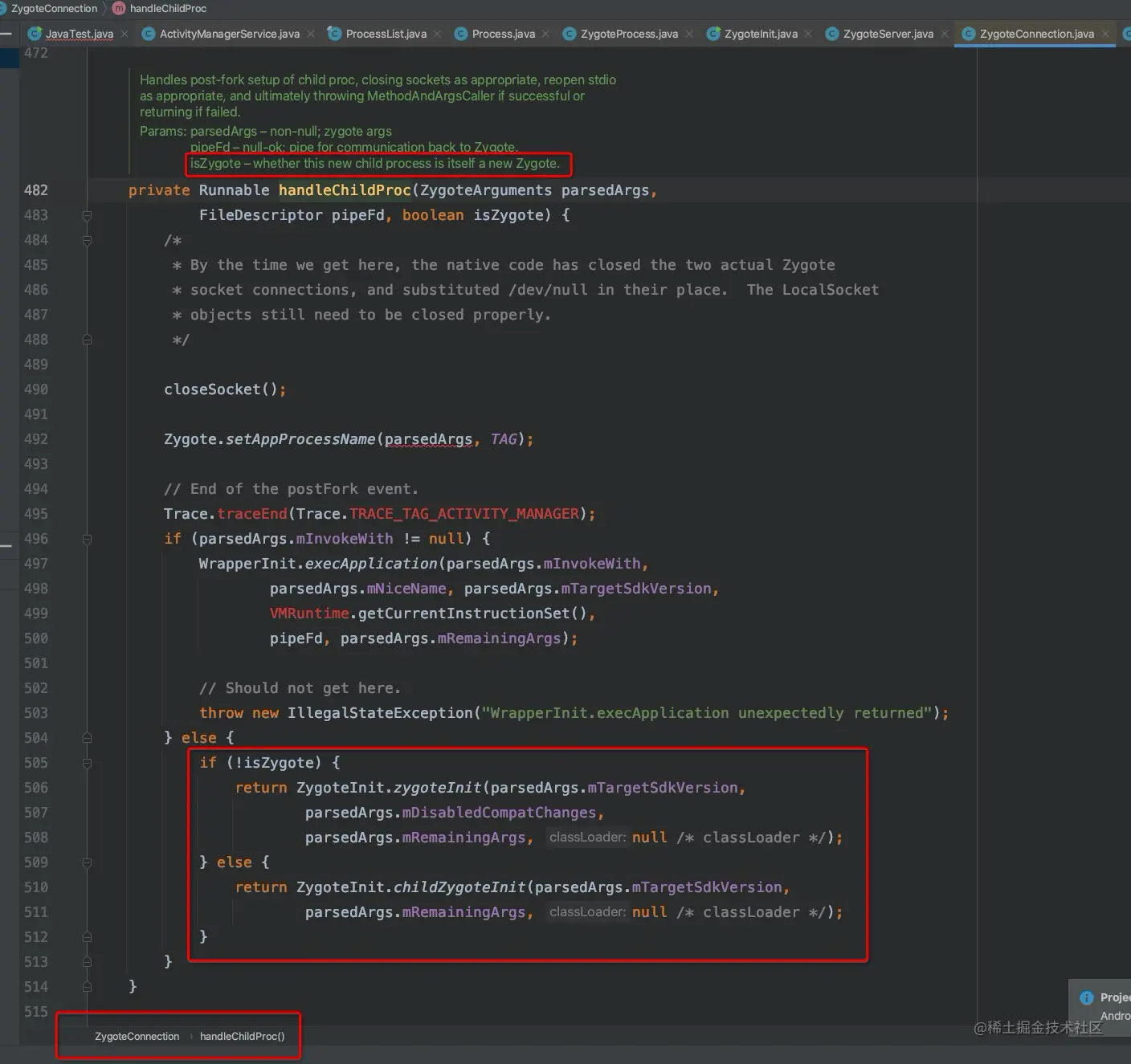The height and width of the screenshot is (1064, 1131).
Task: Close the JavaTest.java tab
Action: click(x=125, y=34)
